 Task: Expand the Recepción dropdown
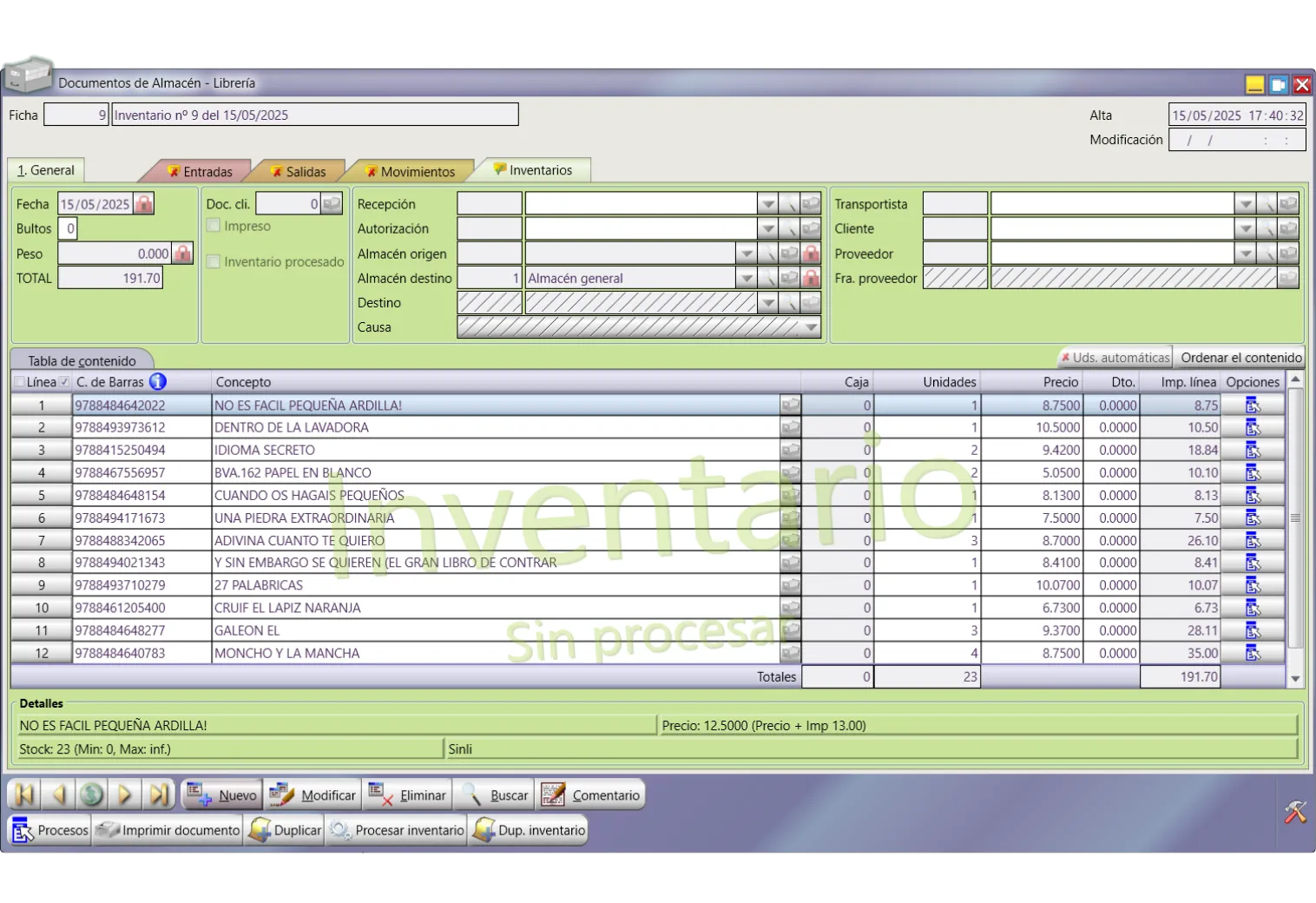click(767, 204)
